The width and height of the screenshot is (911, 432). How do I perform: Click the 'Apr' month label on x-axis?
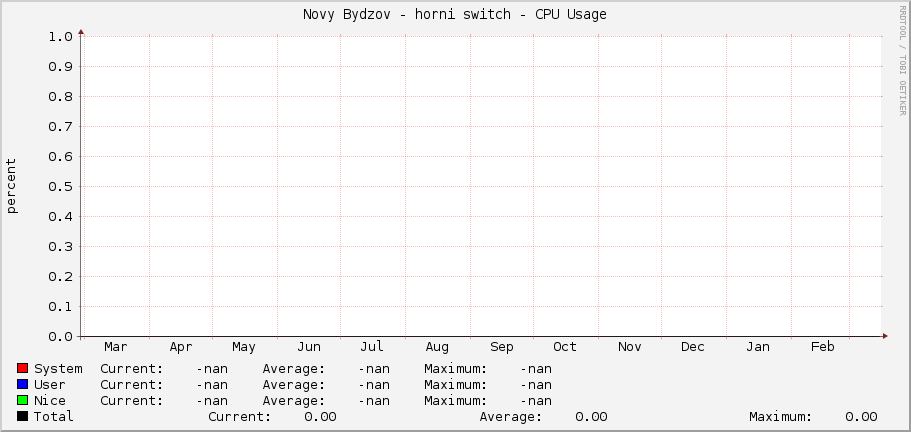click(181, 347)
